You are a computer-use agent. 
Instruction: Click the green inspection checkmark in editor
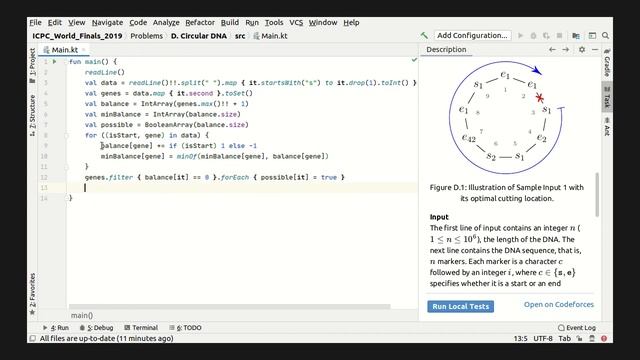click(414, 60)
